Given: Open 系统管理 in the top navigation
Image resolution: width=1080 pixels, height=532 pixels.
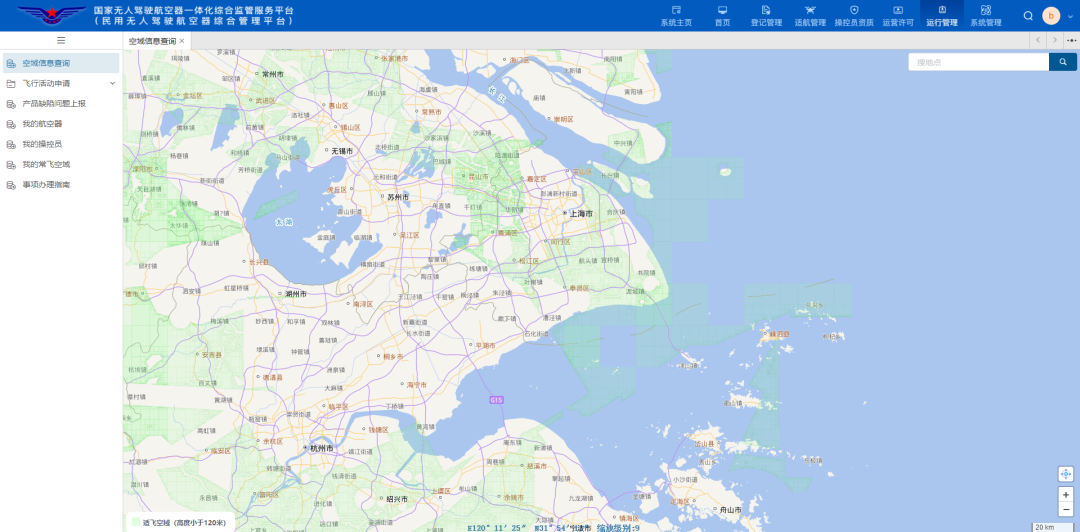Looking at the screenshot, I should coord(986,15).
